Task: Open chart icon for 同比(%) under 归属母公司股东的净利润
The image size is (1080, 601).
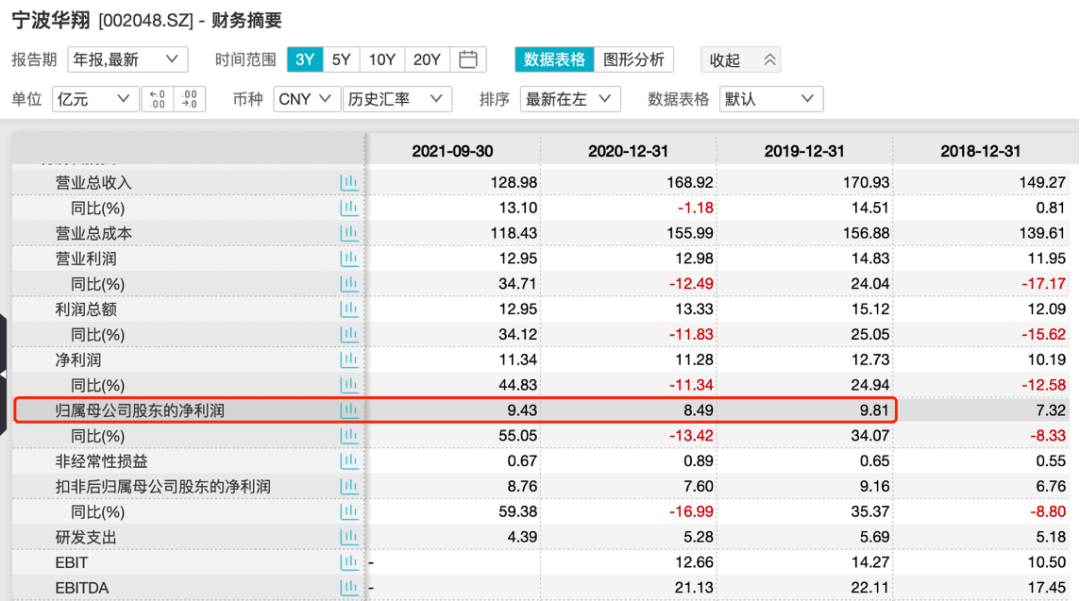Action: tap(349, 436)
